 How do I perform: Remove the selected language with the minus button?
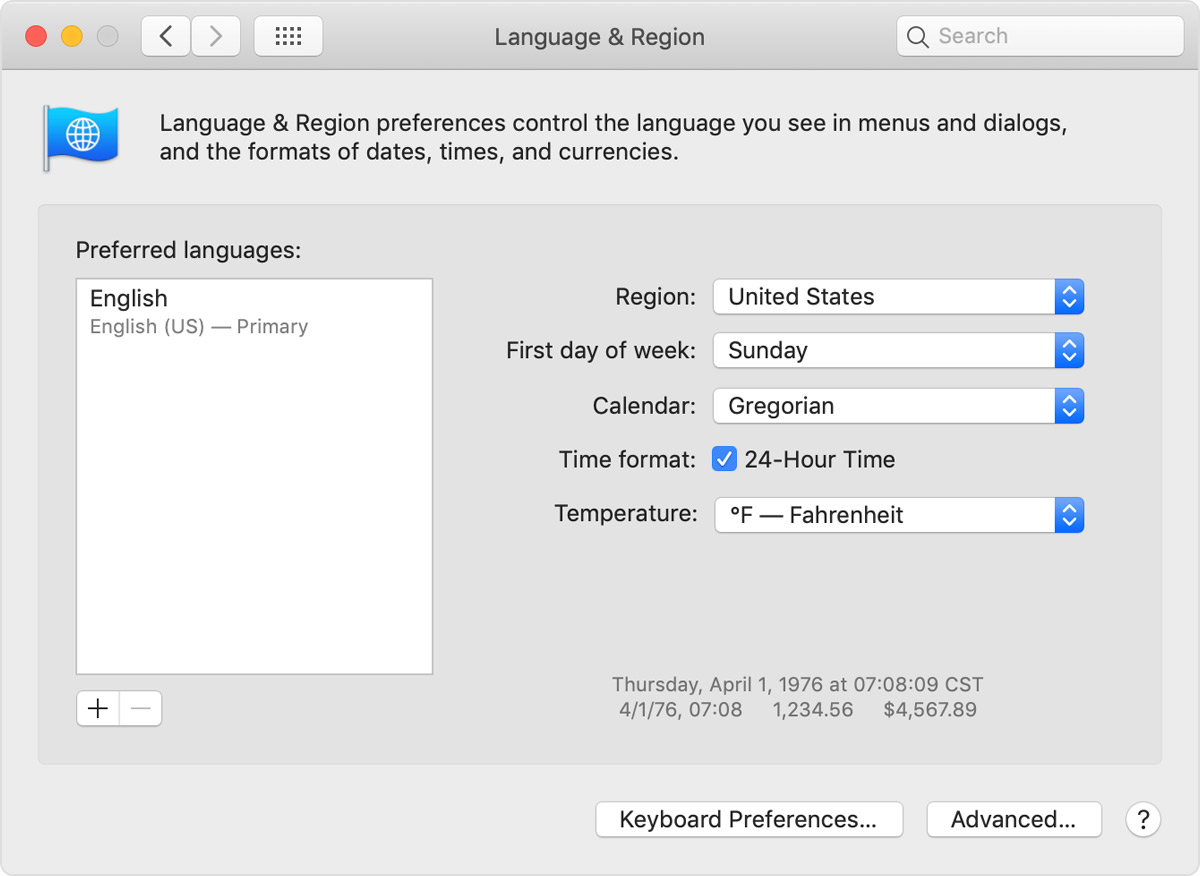tap(141, 709)
